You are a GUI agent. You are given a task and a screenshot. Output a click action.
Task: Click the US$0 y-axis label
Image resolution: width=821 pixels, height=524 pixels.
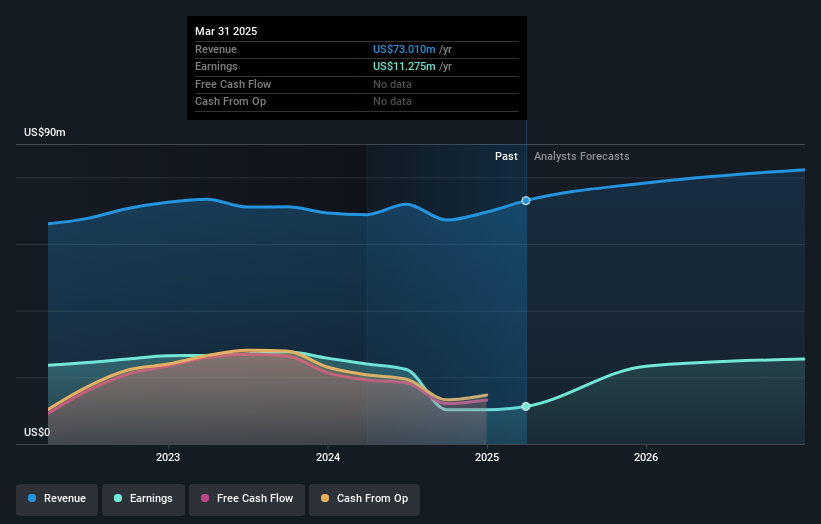point(37,432)
